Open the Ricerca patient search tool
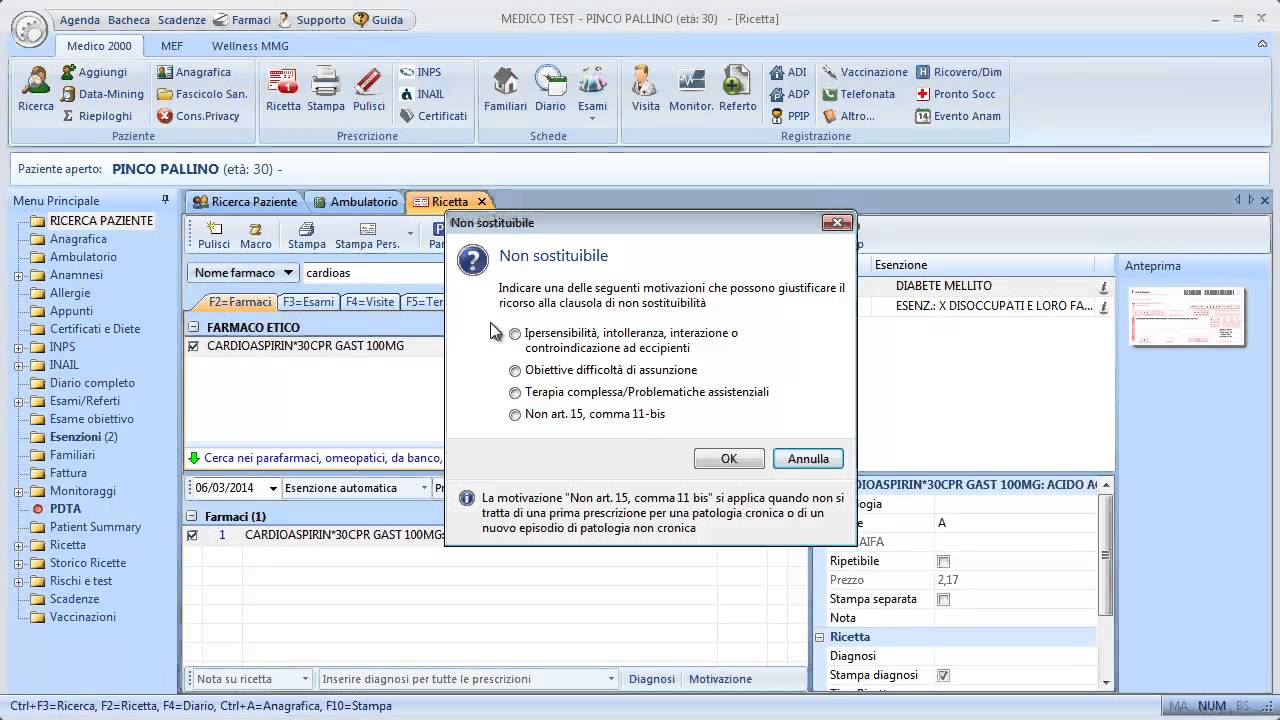Screen dimensions: 1280x720 click(x=36, y=90)
